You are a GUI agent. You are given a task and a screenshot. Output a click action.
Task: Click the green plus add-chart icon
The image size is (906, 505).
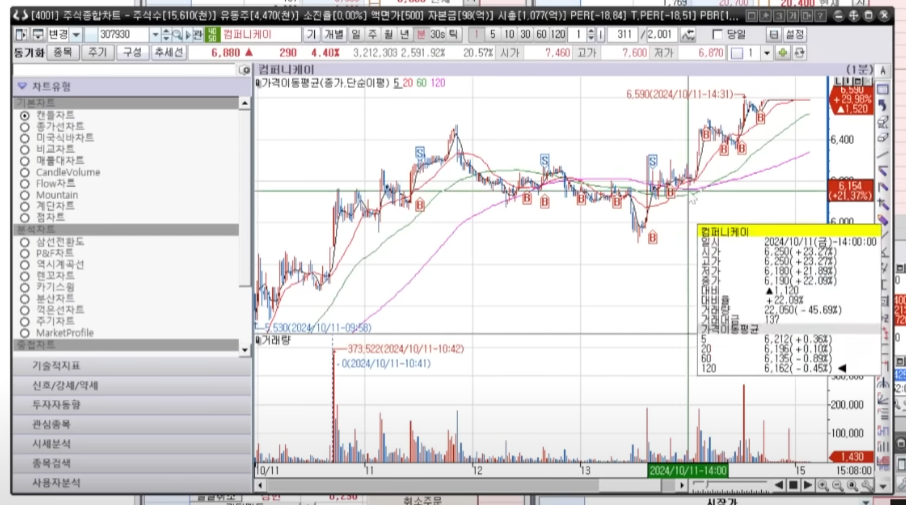click(x=783, y=53)
